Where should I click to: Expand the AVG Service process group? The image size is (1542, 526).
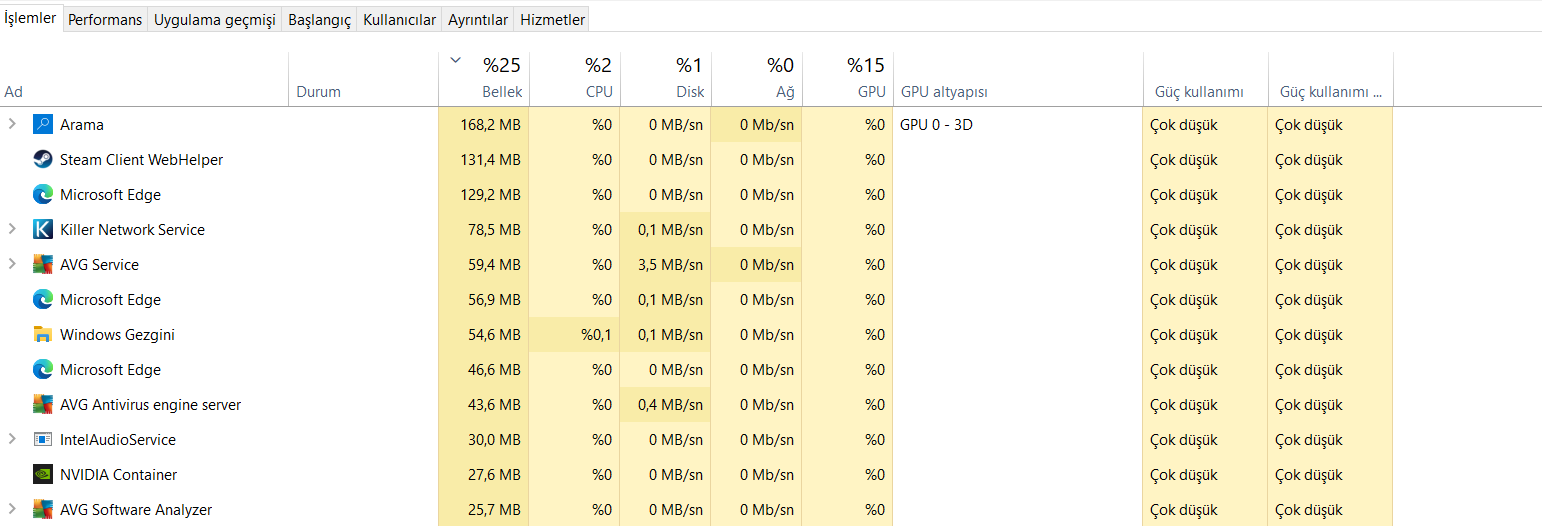tap(12, 264)
